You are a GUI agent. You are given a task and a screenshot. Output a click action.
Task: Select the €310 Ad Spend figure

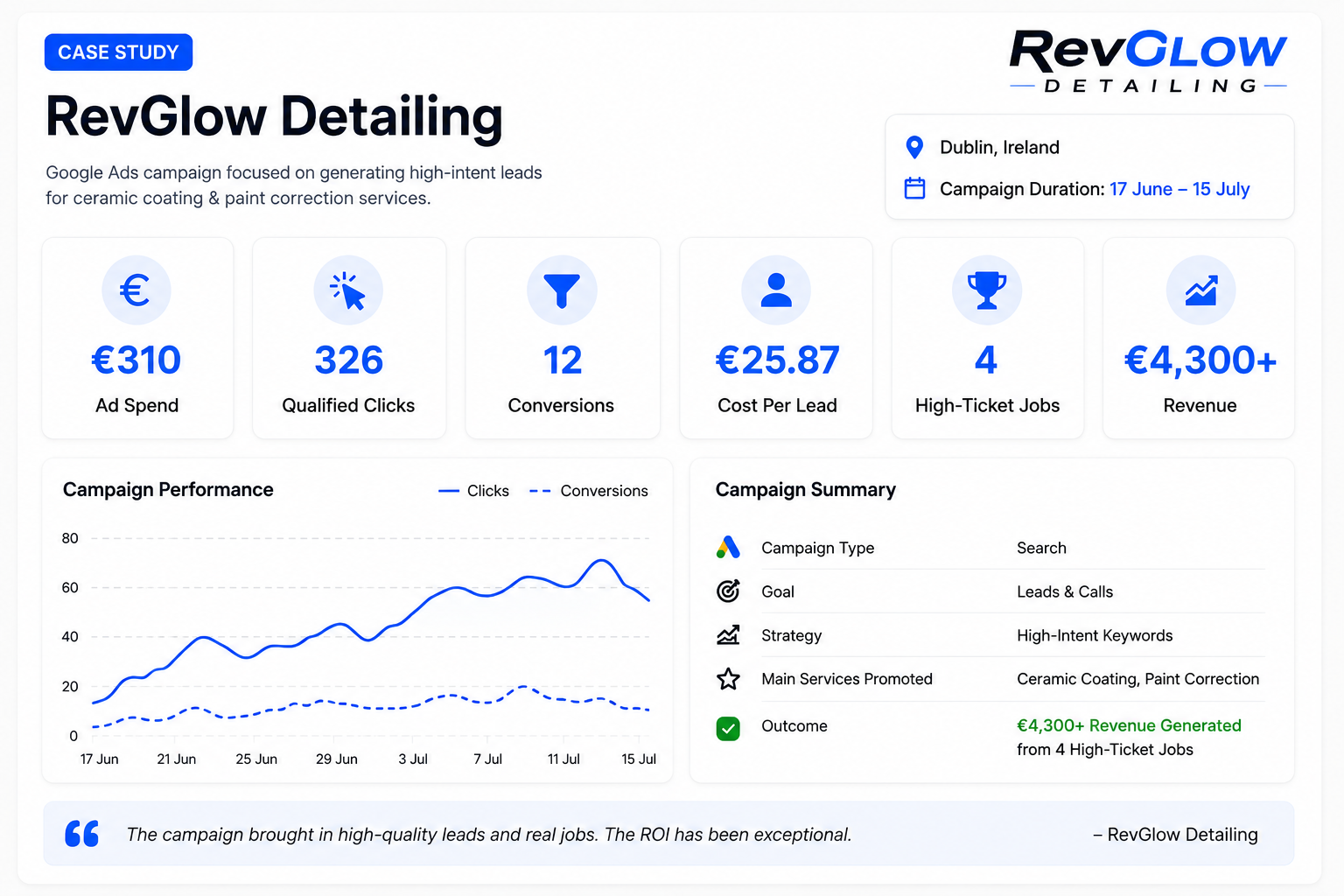136,360
